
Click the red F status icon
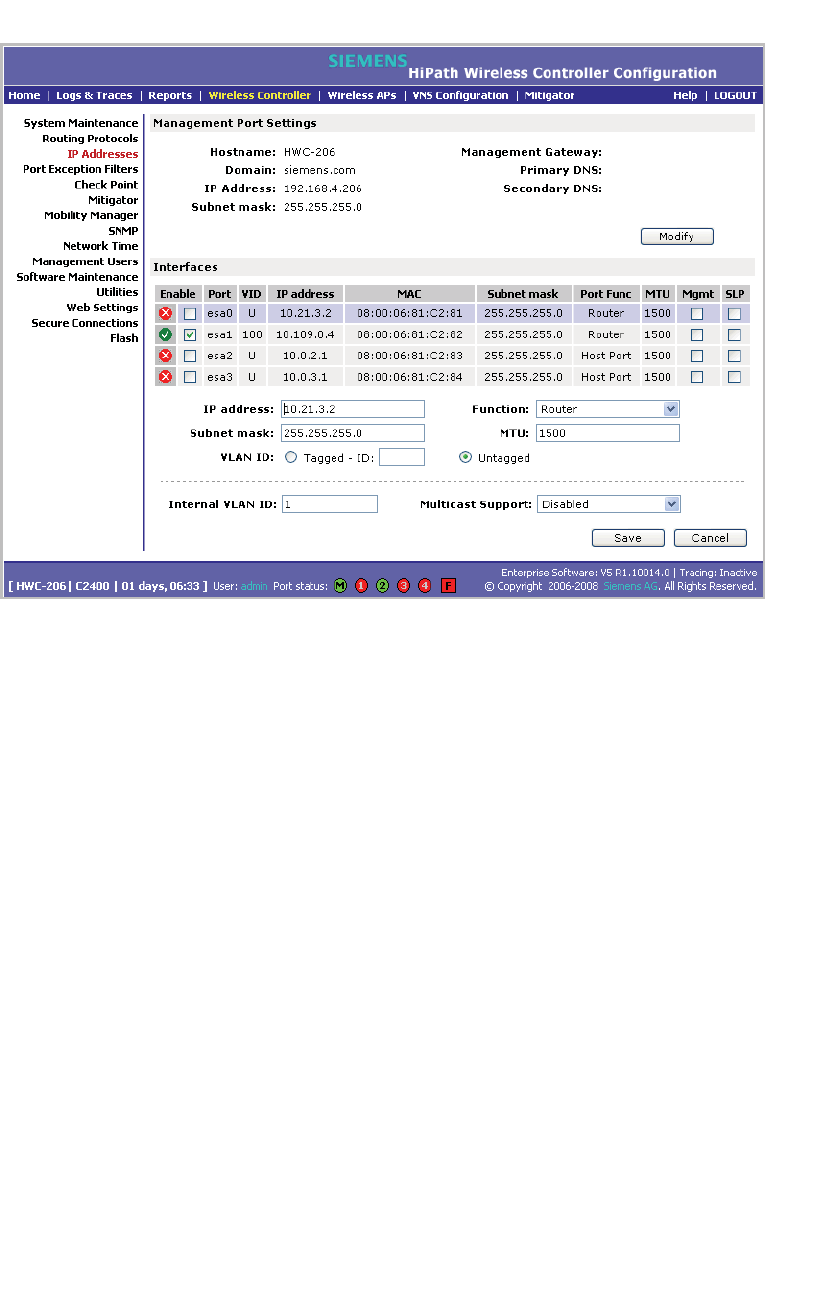tap(448, 586)
